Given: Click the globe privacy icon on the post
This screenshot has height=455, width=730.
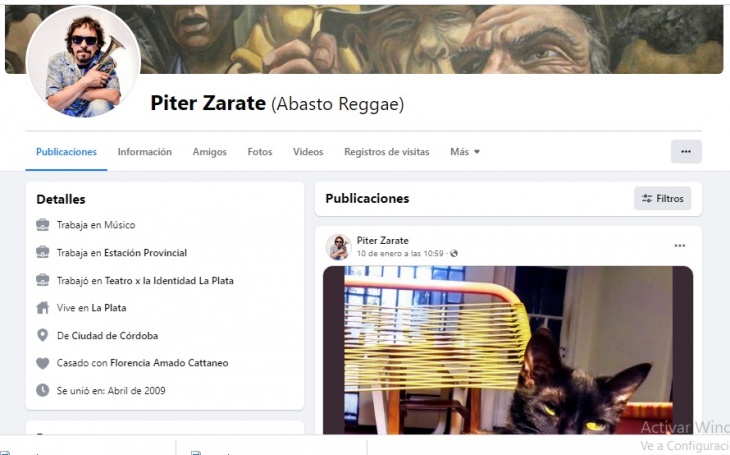Looking at the screenshot, I should coord(454,253).
